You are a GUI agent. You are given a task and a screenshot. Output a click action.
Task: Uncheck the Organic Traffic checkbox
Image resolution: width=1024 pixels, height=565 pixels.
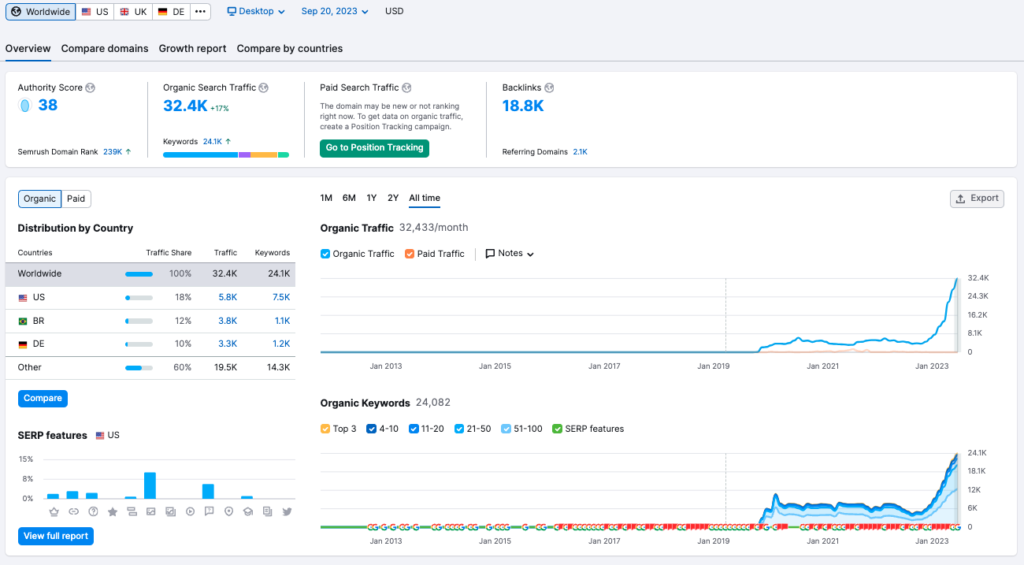click(325, 254)
